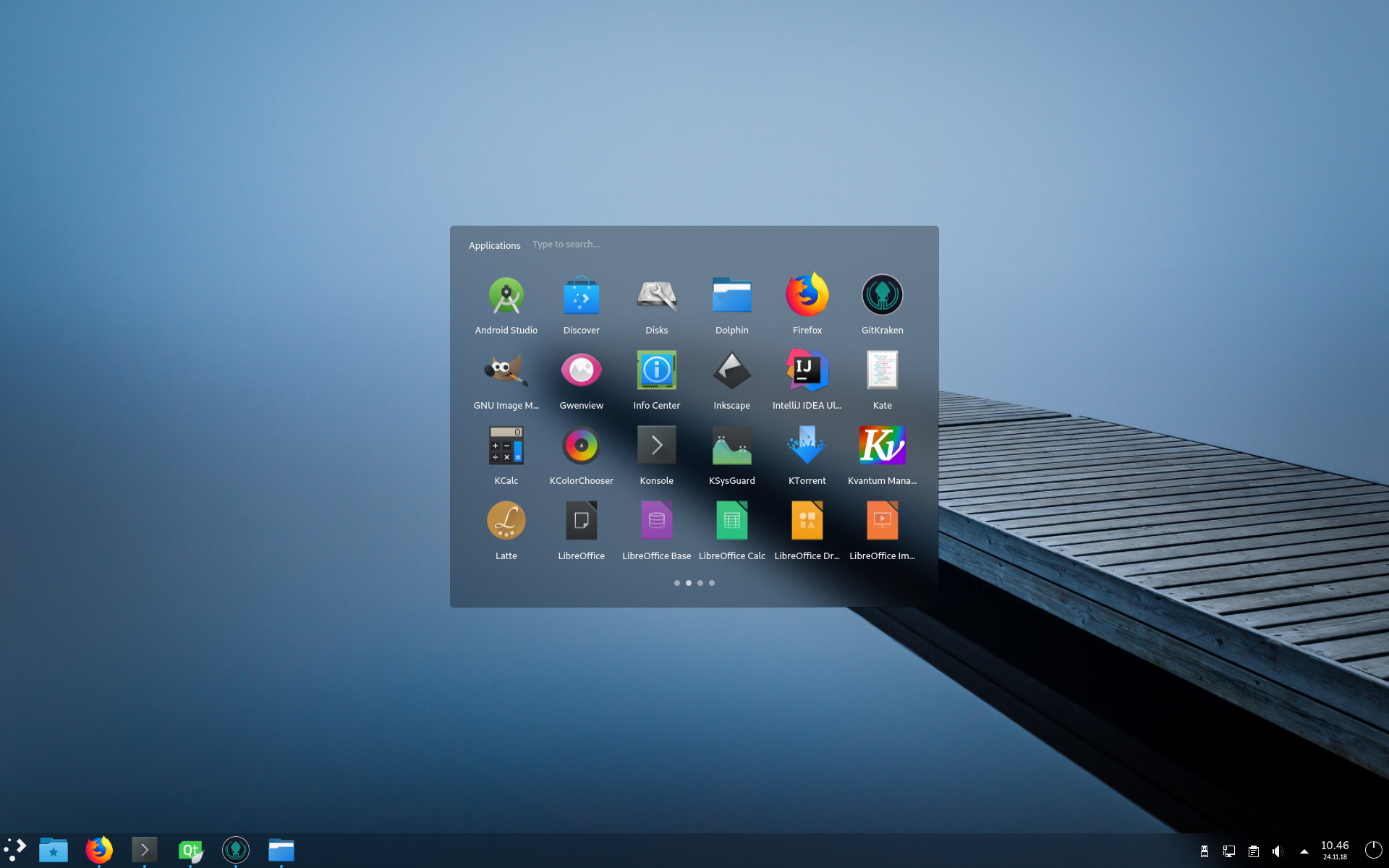This screenshot has width=1389, height=868.
Task: Open the volume control in system tray
Action: point(1278,851)
